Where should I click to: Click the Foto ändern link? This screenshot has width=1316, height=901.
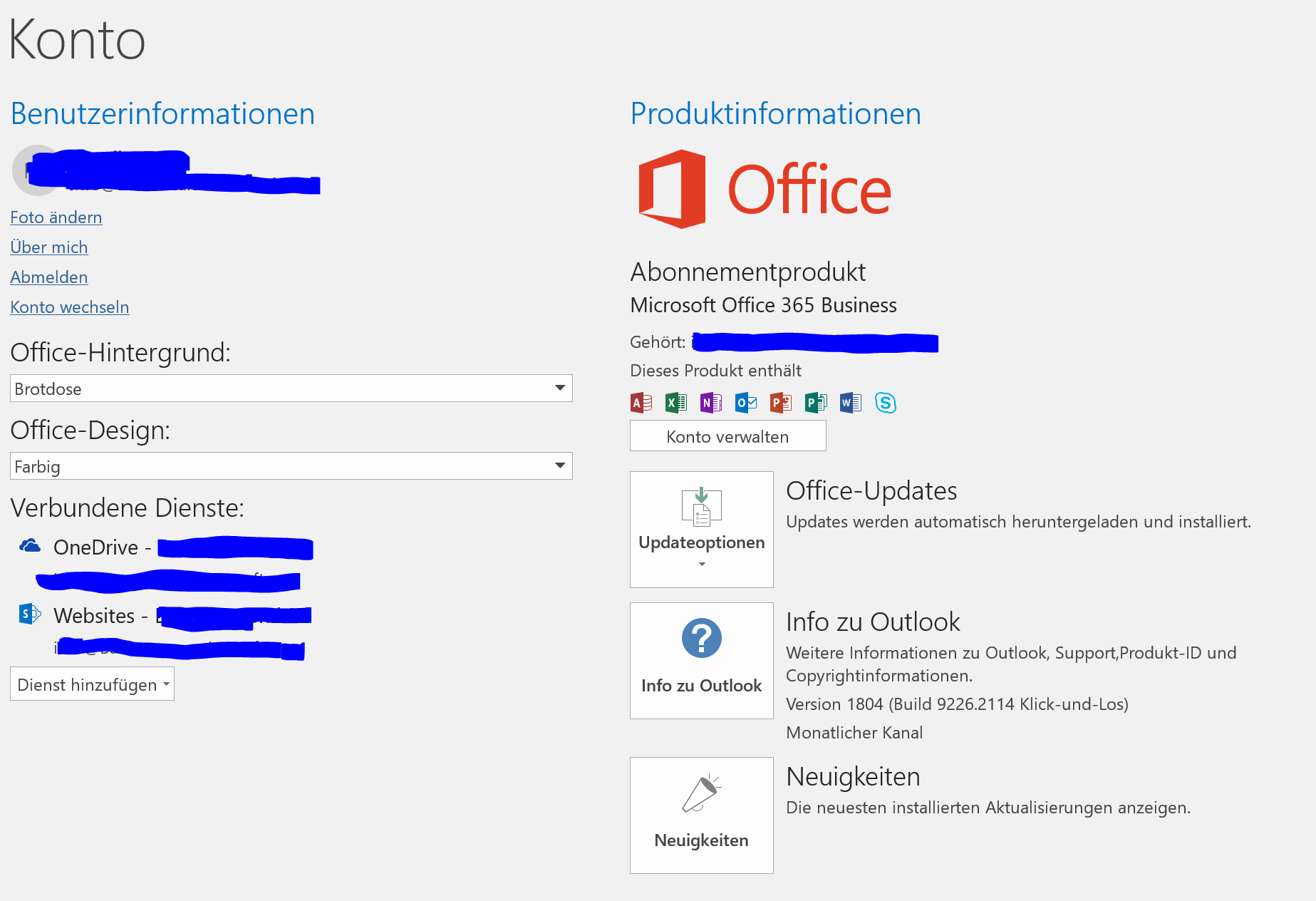coord(56,217)
